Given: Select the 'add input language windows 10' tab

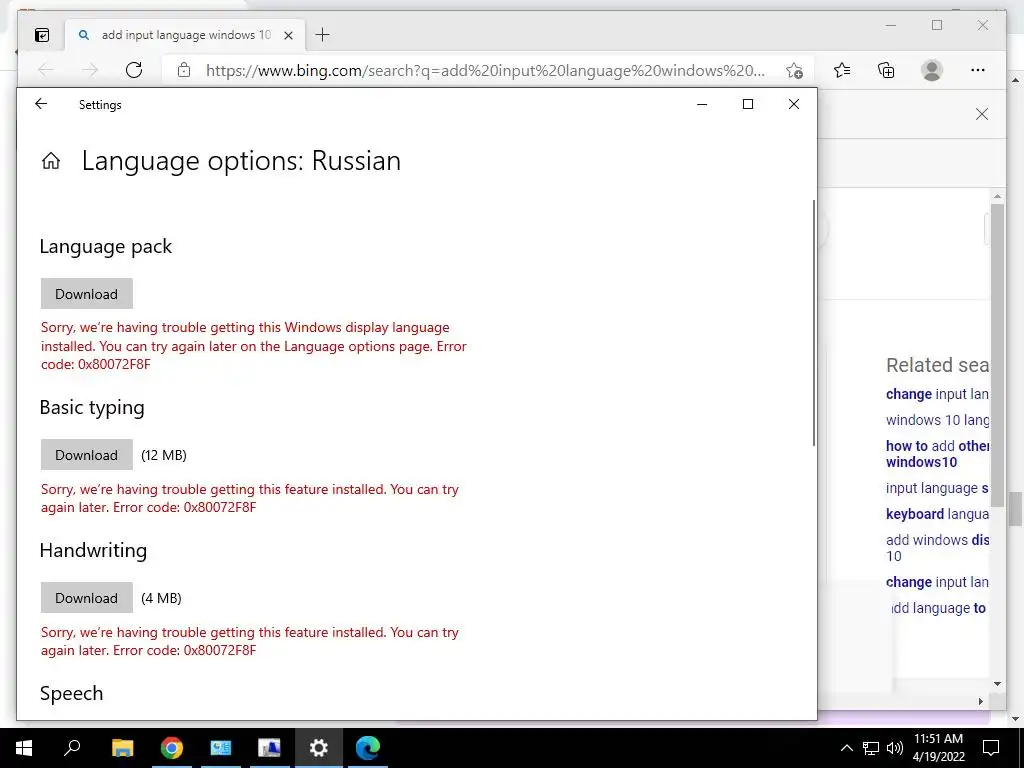Looking at the screenshot, I should [186, 35].
